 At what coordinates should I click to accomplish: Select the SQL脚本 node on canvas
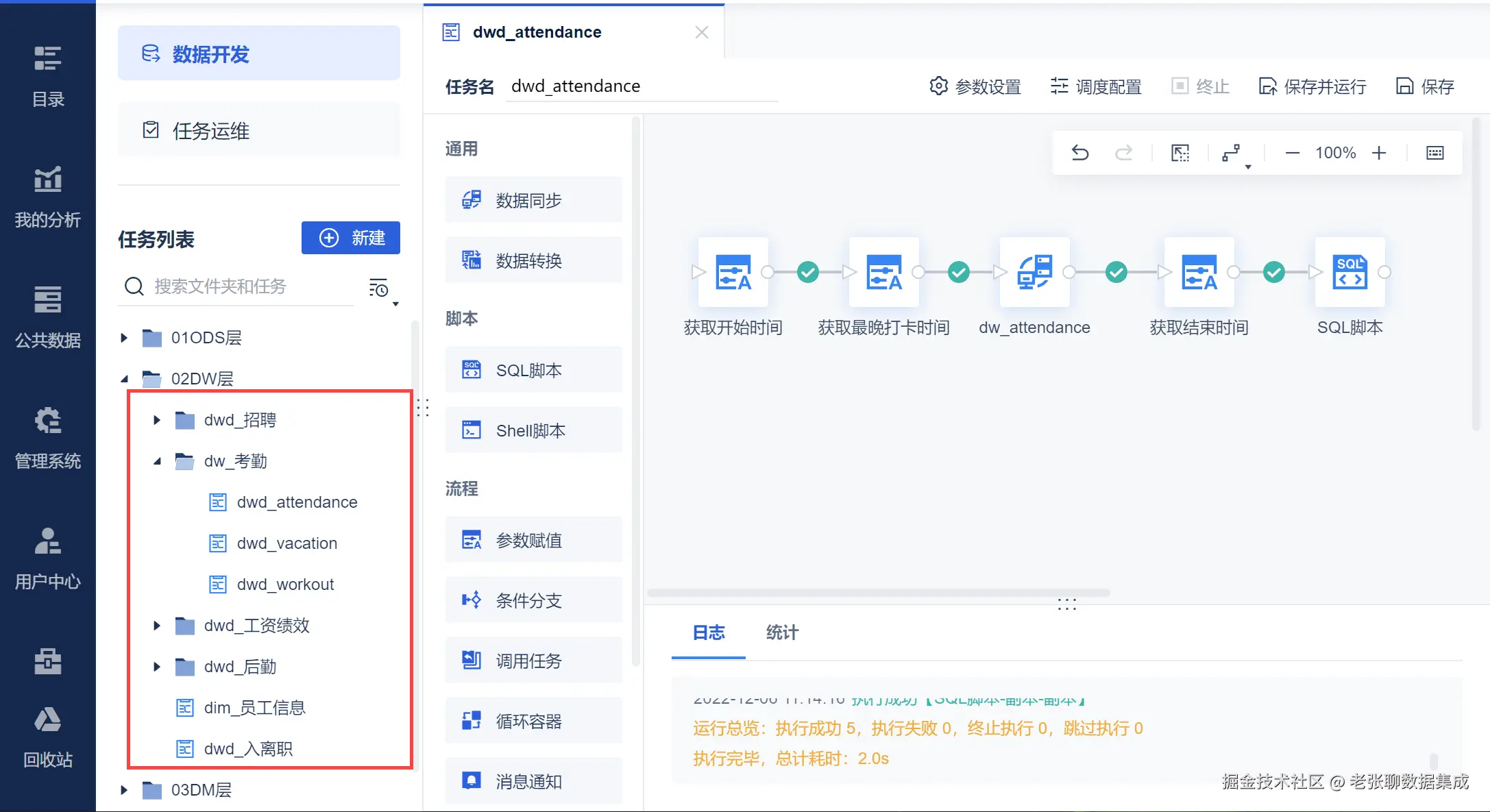(x=1349, y=272)
